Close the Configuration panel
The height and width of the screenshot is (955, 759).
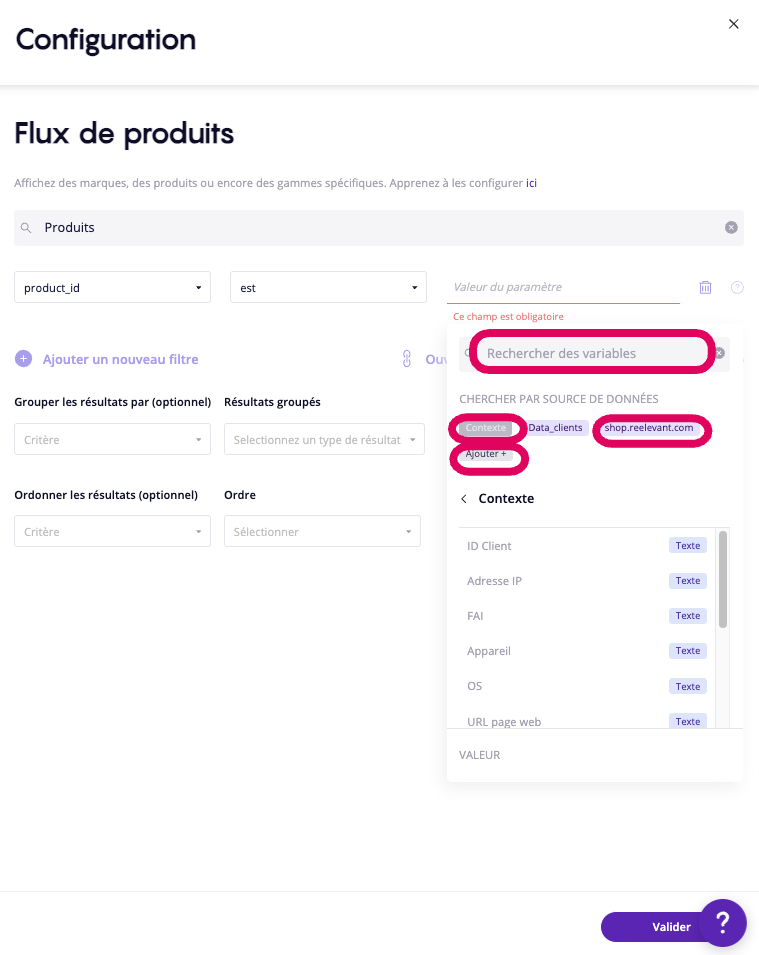point(734,24)
